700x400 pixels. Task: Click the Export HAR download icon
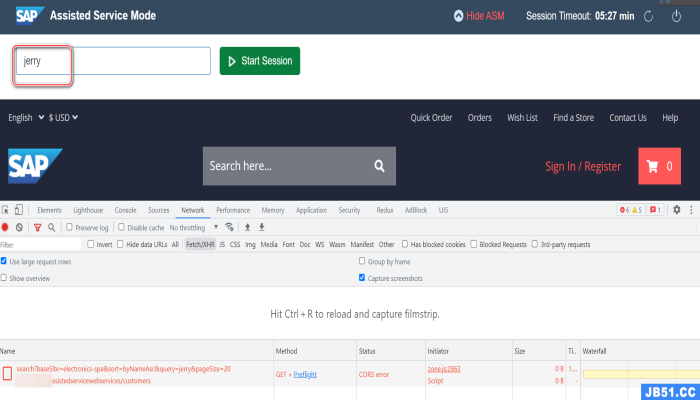[262, 227]
